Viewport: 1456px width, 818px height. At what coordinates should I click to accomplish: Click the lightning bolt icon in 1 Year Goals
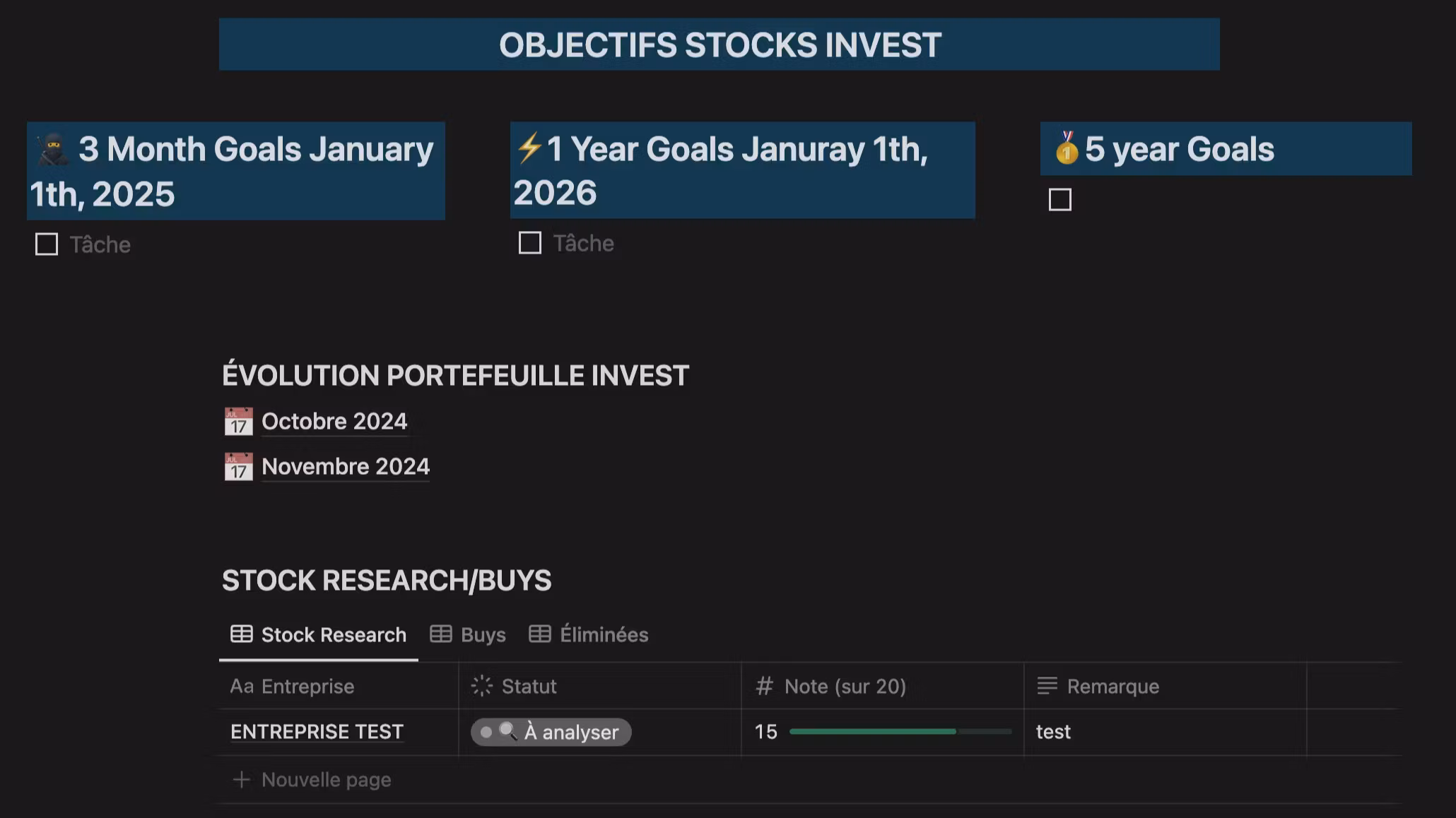pyautogui.click(x=529, y=149)
